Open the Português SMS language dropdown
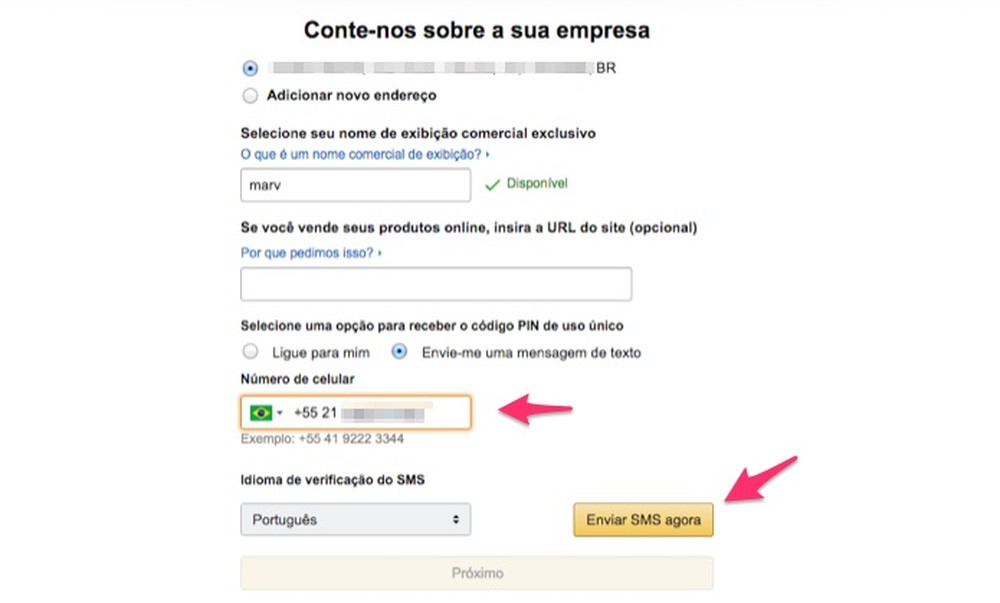This screenshot has height=603, width=1000. click(x=355, y=519)
